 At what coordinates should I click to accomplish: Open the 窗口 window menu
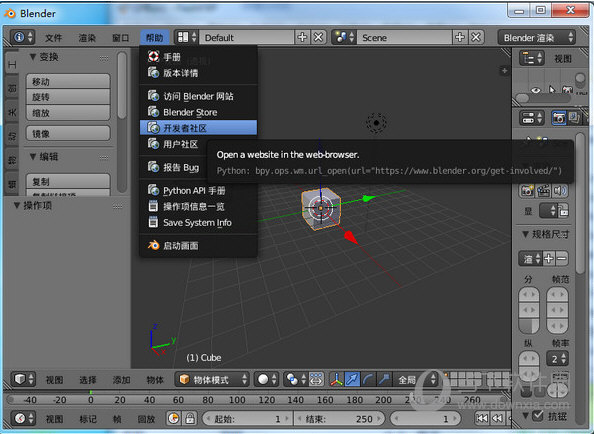[x=121, y=37]
